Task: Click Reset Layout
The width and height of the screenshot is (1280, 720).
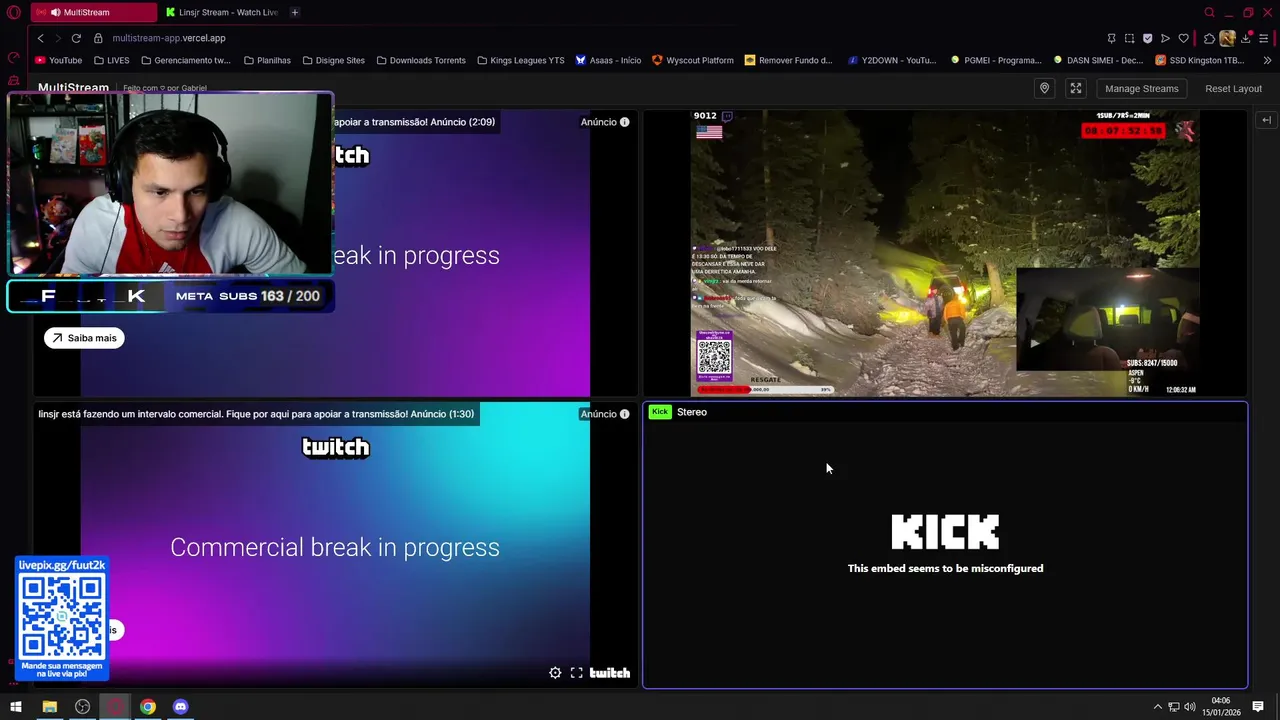Action: tap(1233, 88)
